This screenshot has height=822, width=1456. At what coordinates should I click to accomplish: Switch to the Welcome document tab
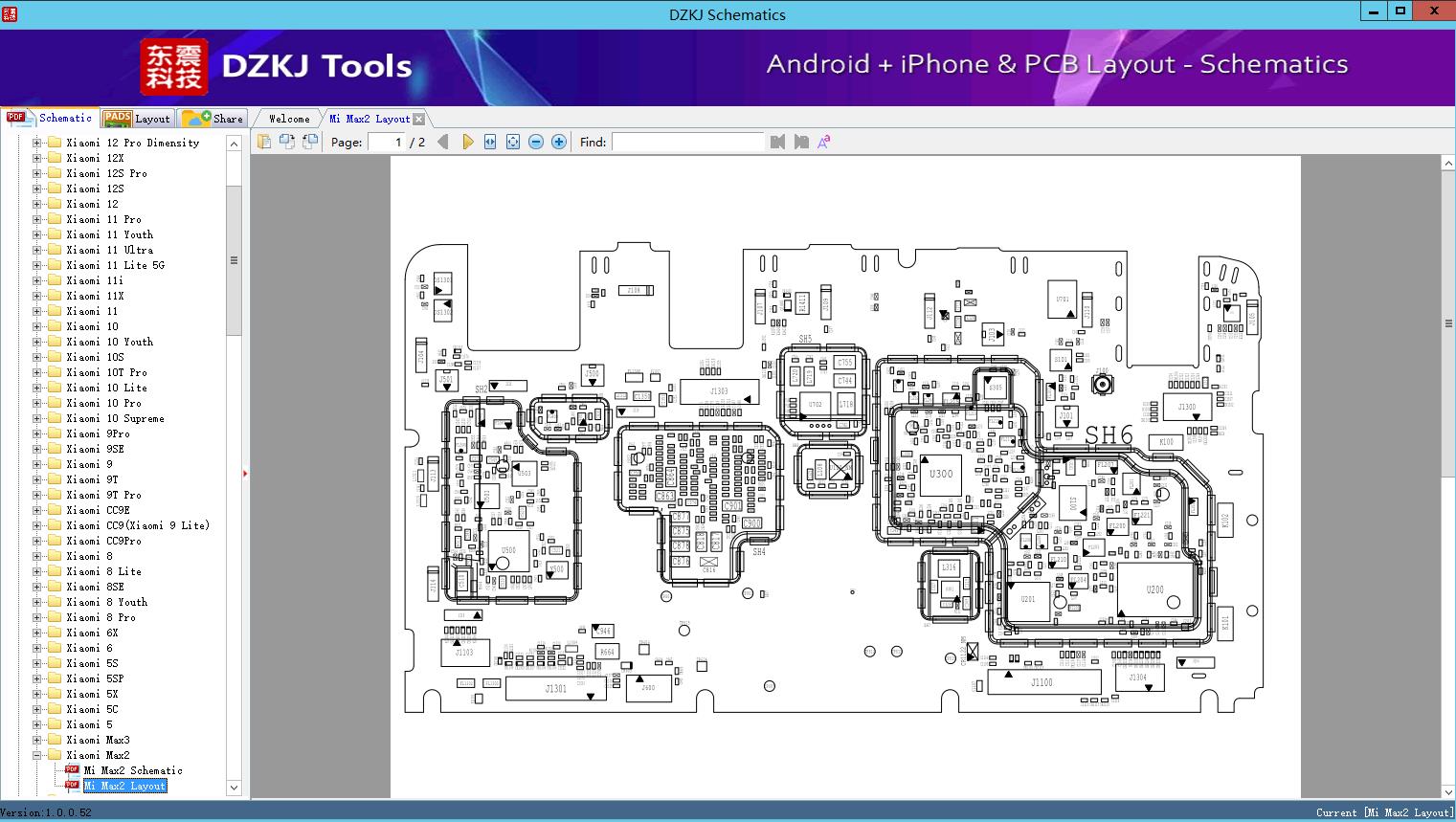[289, 119]
